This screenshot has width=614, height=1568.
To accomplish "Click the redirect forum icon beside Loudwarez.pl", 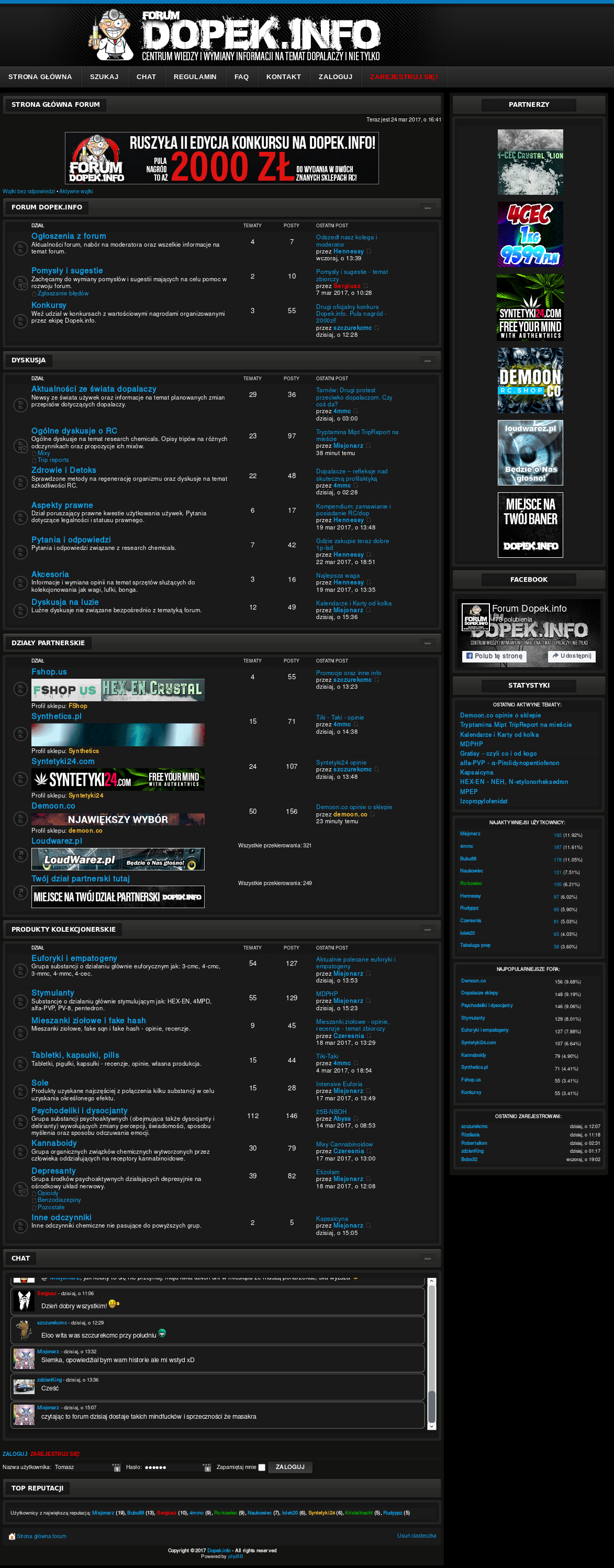I will [20, 855].
